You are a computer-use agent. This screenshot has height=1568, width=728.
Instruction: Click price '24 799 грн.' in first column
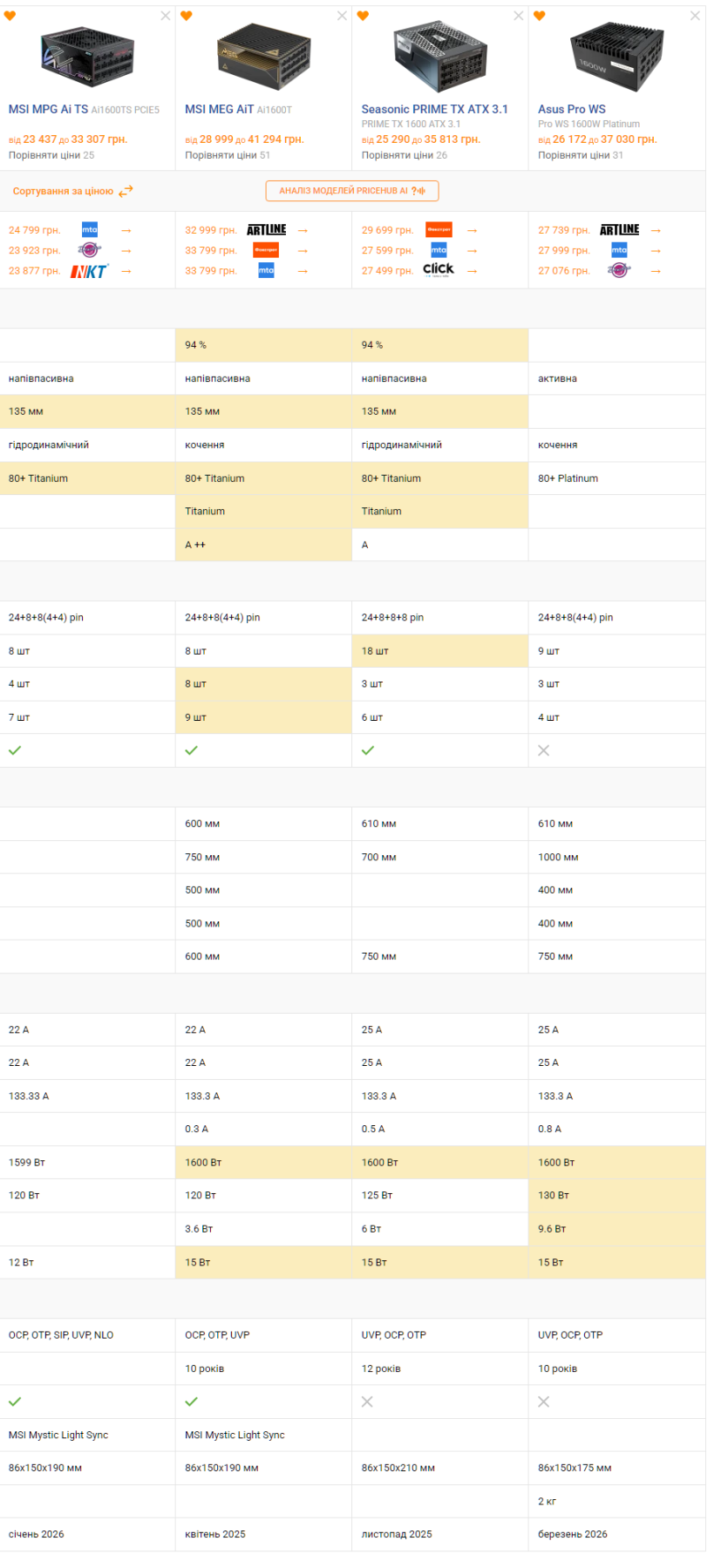(x=34, y=230)
